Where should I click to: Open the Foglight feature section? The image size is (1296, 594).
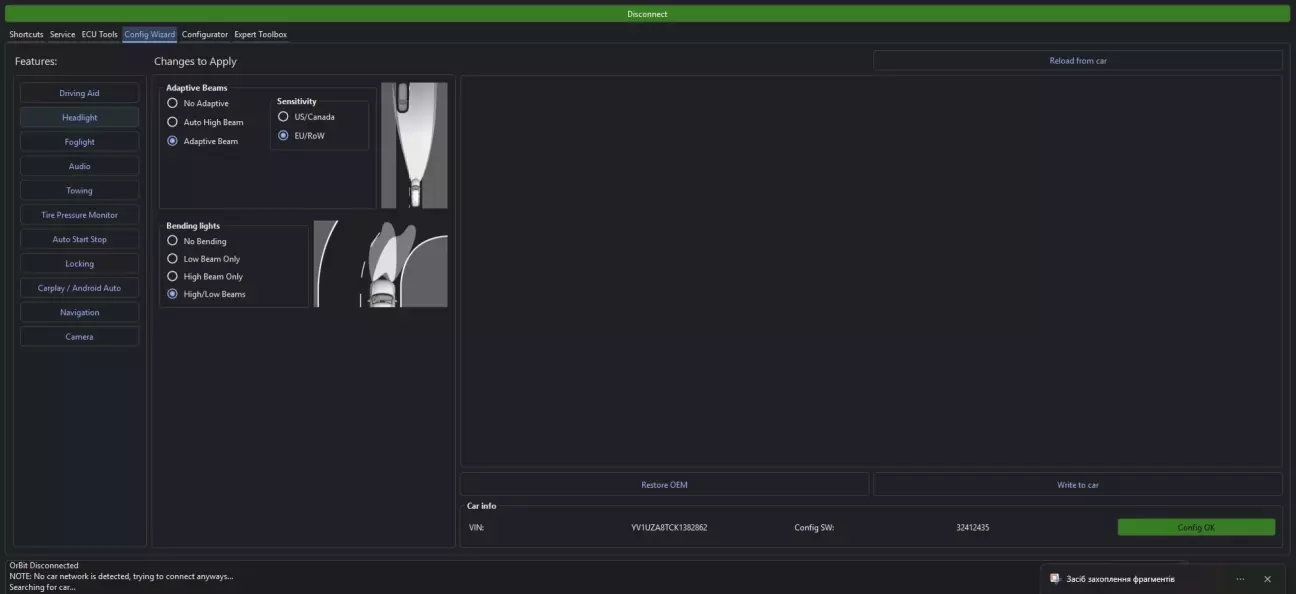[79, 142]
